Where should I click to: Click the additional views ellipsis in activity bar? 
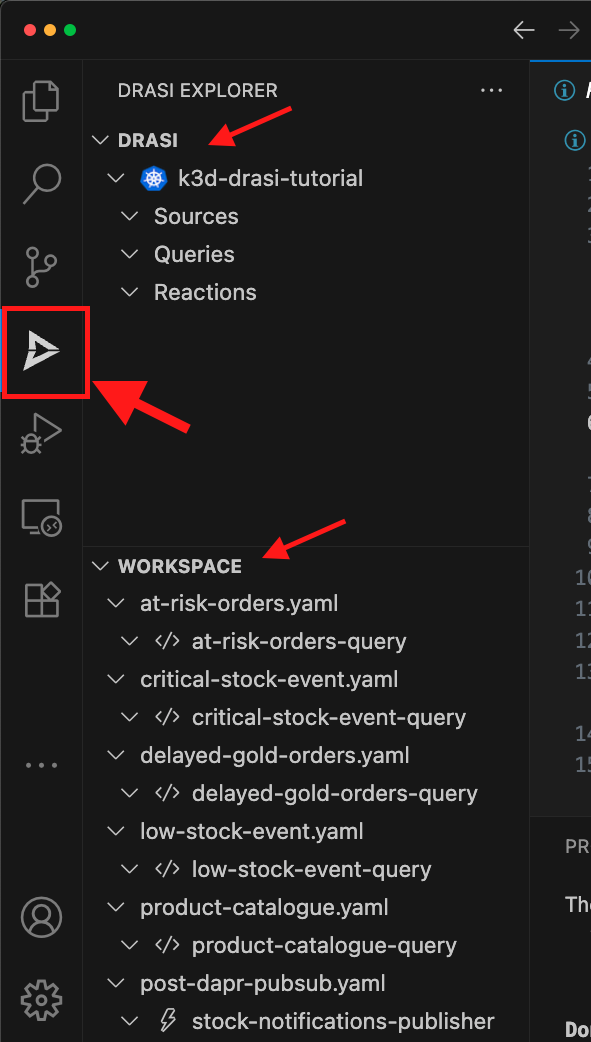pos(41,765)
